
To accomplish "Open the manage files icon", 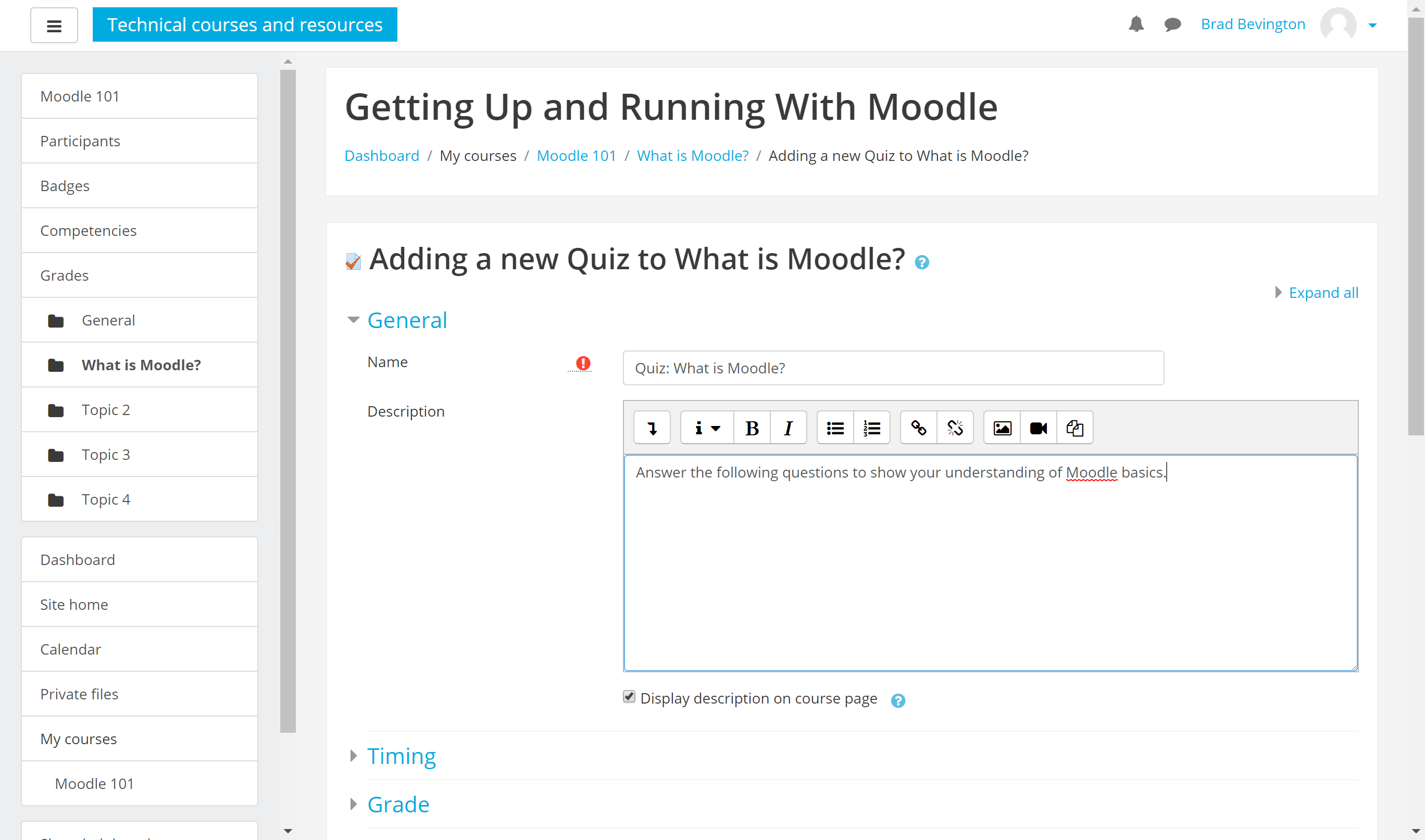I will [1074, 428].
